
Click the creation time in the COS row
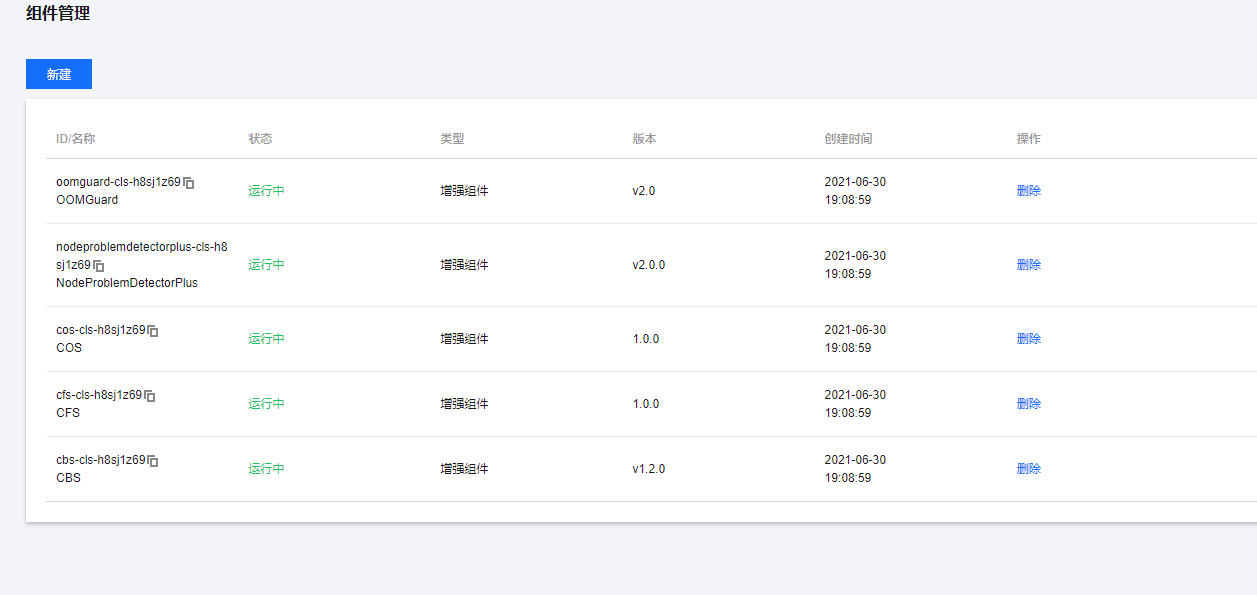[x=855, y=339]
